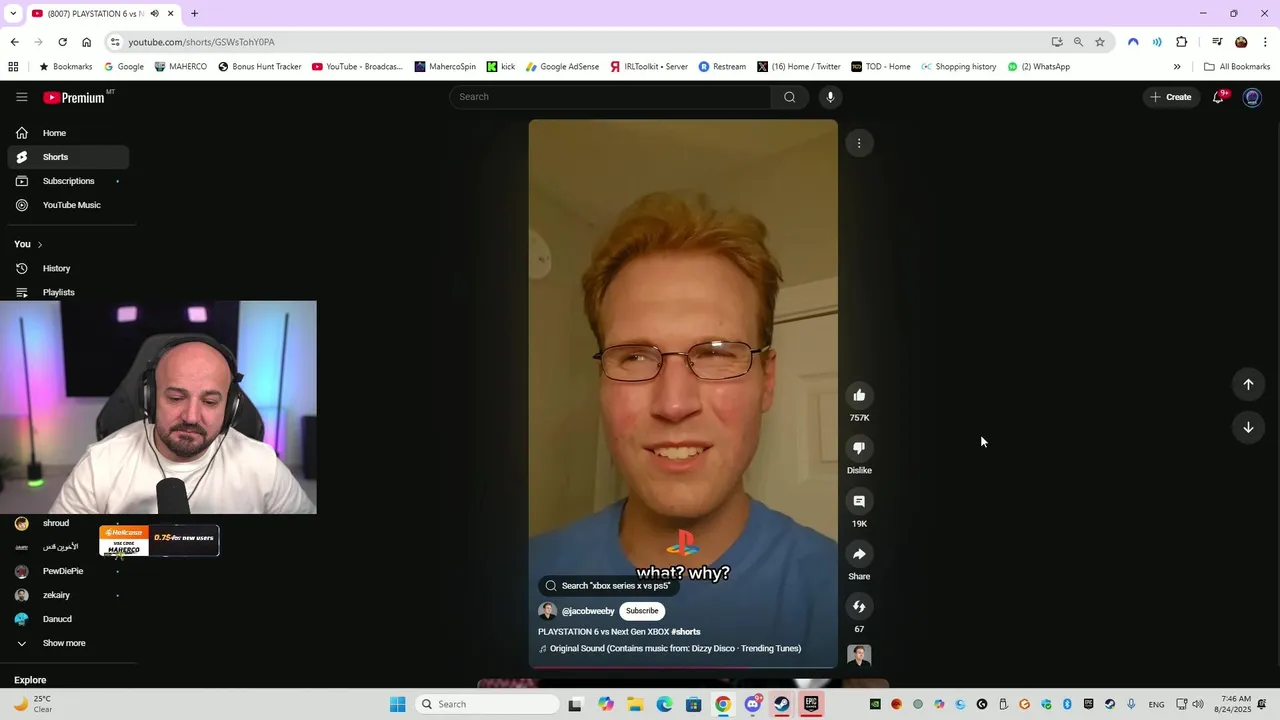The height and width of the screenshot is (720, 1280).
Task: Reload the page in Chrome
Action: [62, 42]
